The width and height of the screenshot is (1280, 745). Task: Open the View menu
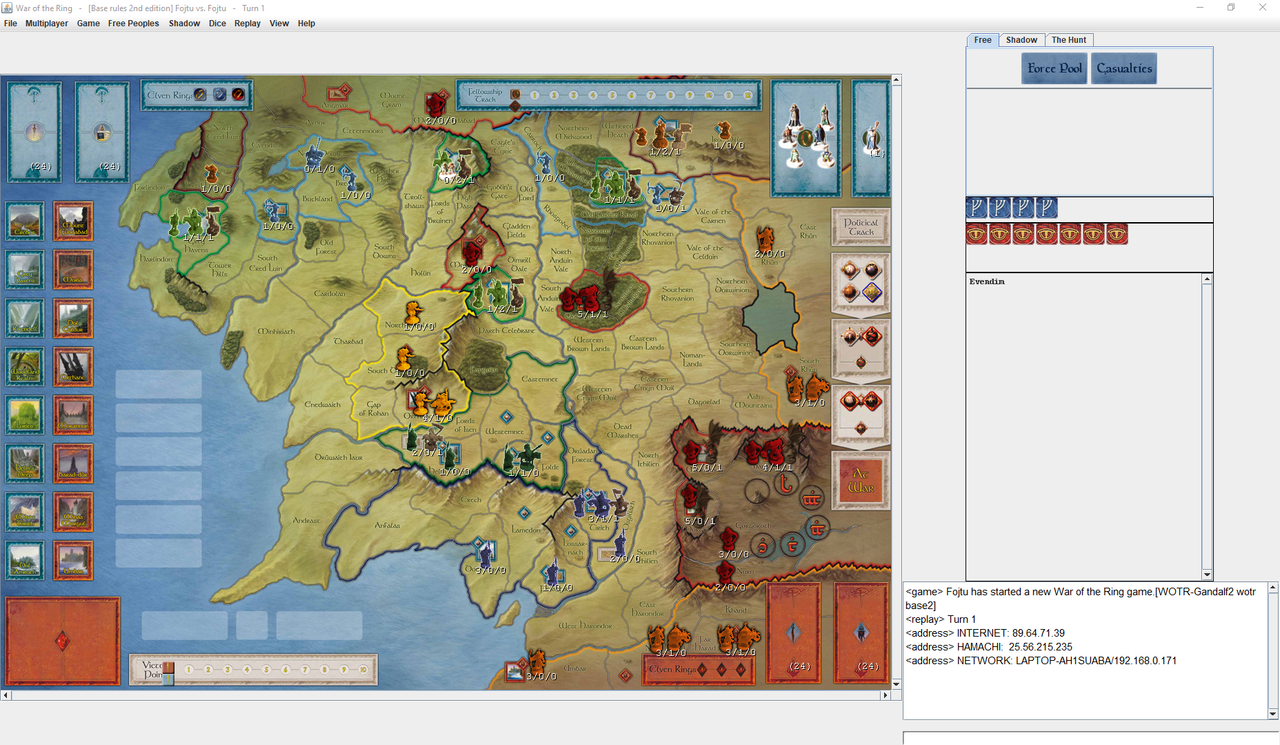[x=279, y=23]
